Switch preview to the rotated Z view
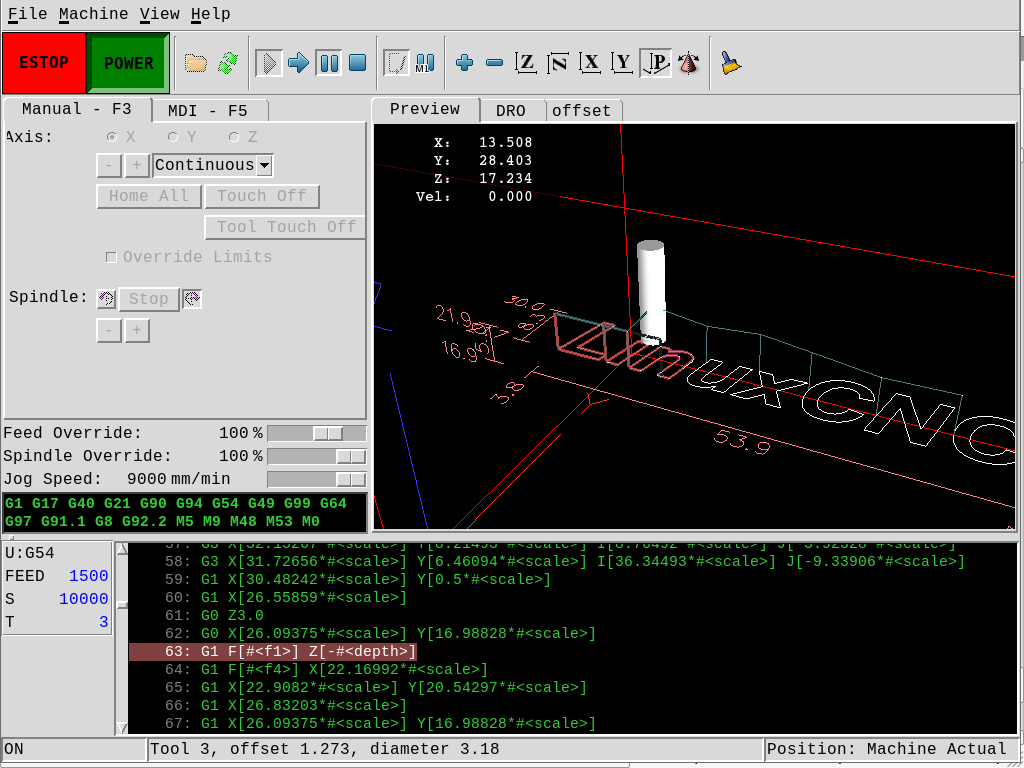This screenshot has width=1024, height=768. 558,63
